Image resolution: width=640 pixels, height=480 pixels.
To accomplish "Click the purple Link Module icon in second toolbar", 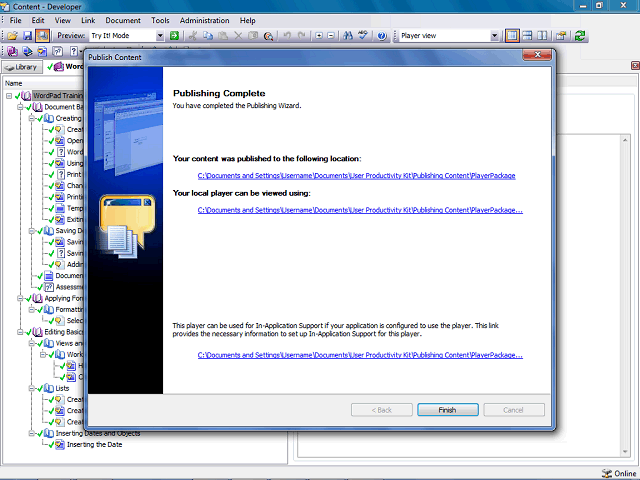I will point(12,51).
